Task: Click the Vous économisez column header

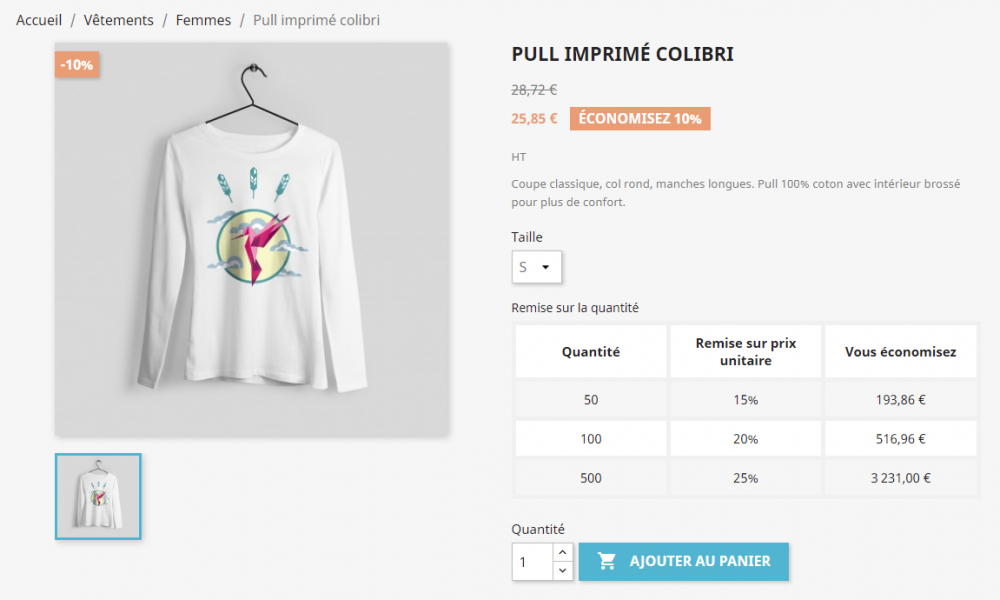Action: 901,351
